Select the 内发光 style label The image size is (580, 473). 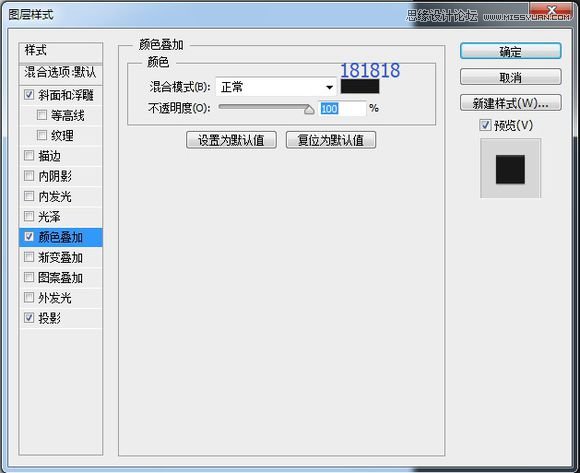coord(55,196)
